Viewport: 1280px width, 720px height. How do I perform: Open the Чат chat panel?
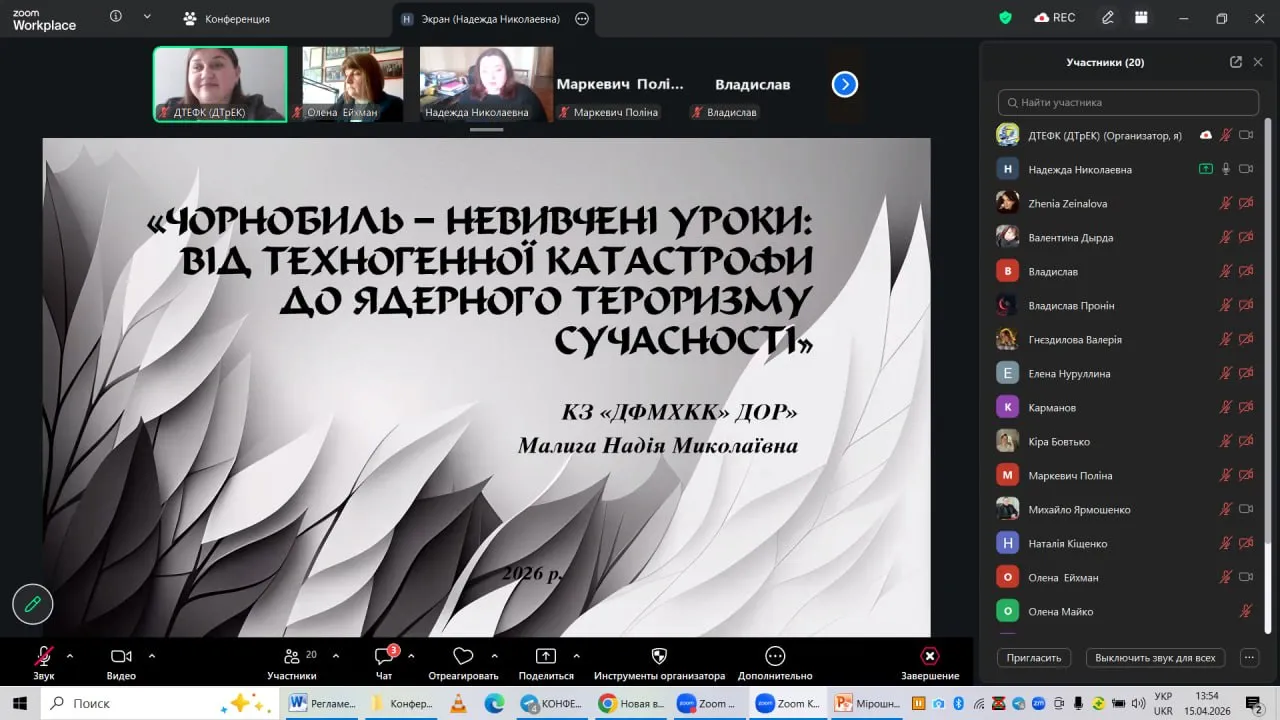tap(384, 663)
